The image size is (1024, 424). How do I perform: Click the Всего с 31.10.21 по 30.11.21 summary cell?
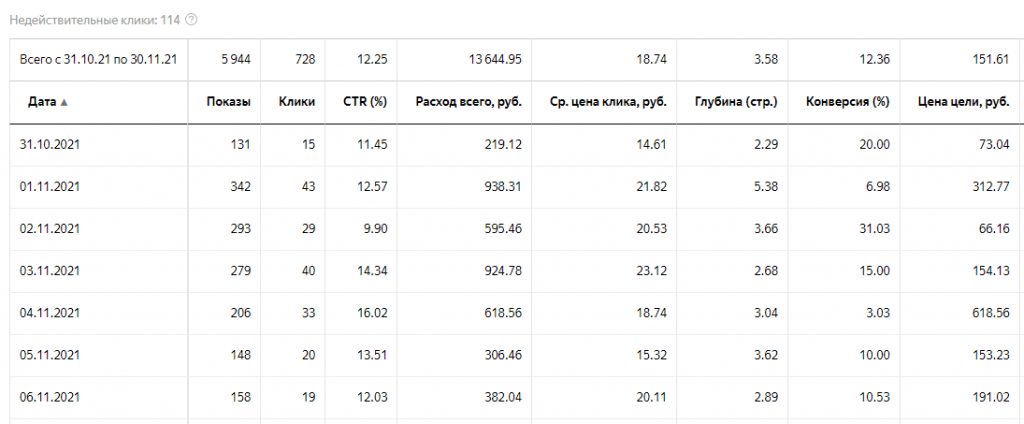(x=99, y=60)
